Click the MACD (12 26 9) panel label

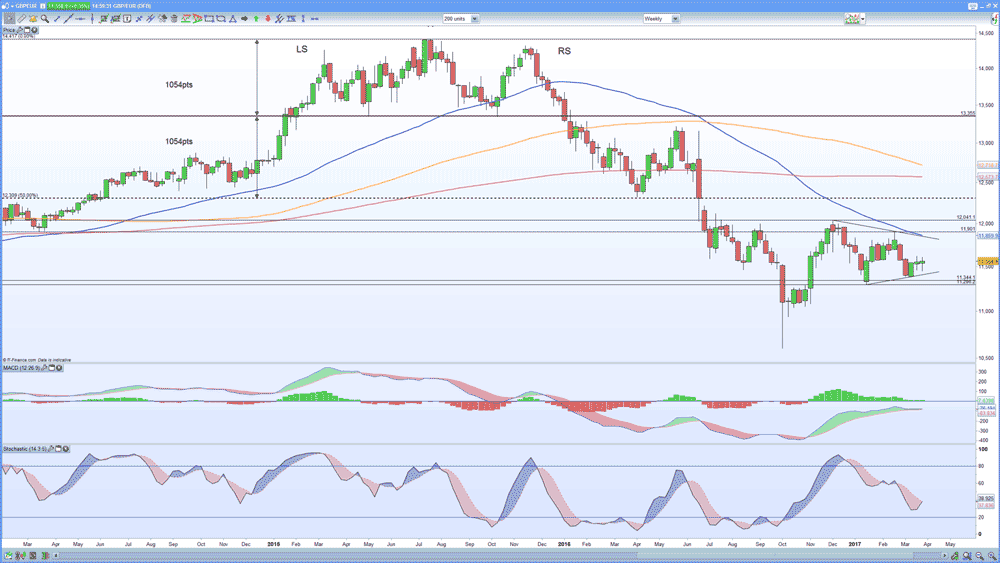[x=22, y=368]
